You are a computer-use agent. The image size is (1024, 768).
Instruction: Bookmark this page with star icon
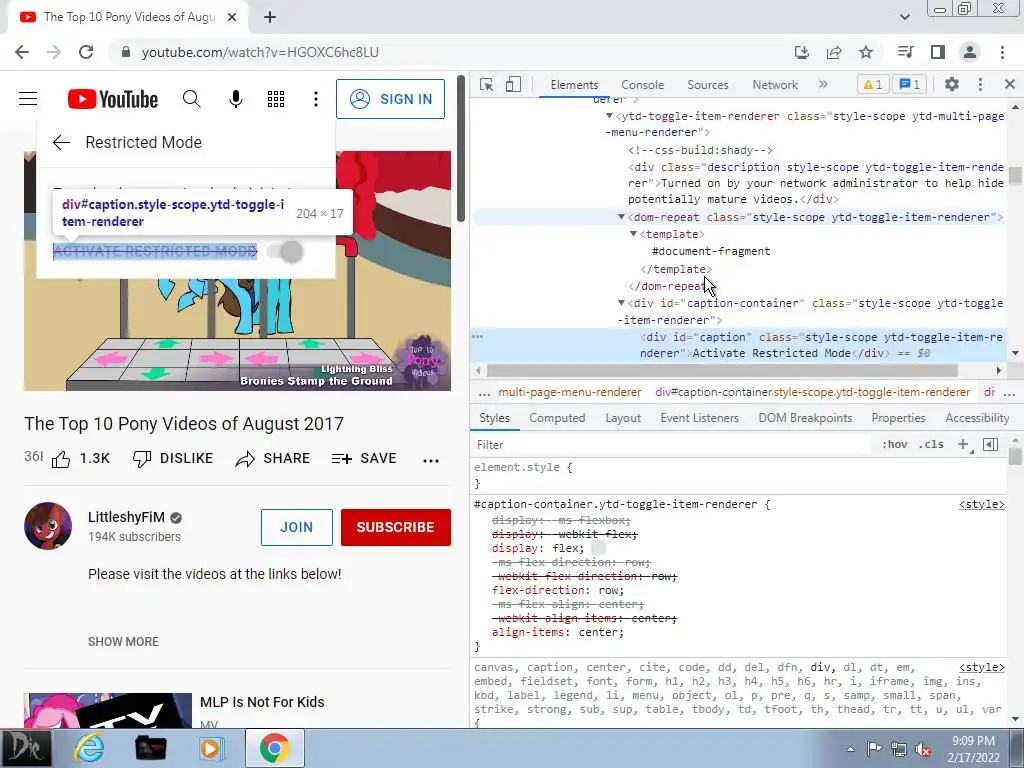tap(866, 52)
